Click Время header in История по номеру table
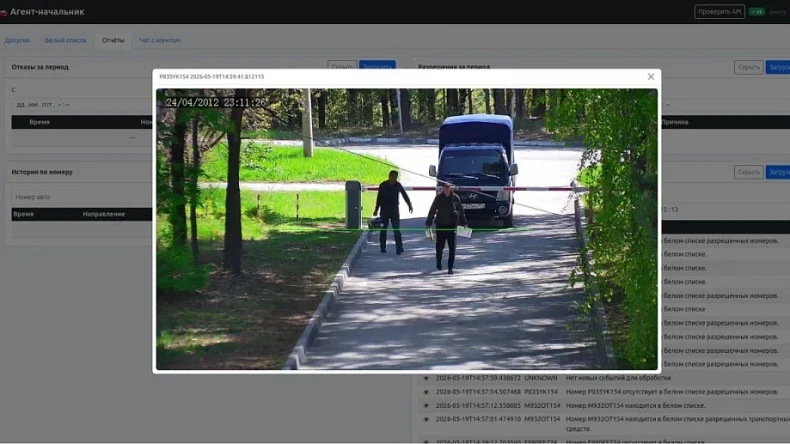790x444 pixels. 24,214
